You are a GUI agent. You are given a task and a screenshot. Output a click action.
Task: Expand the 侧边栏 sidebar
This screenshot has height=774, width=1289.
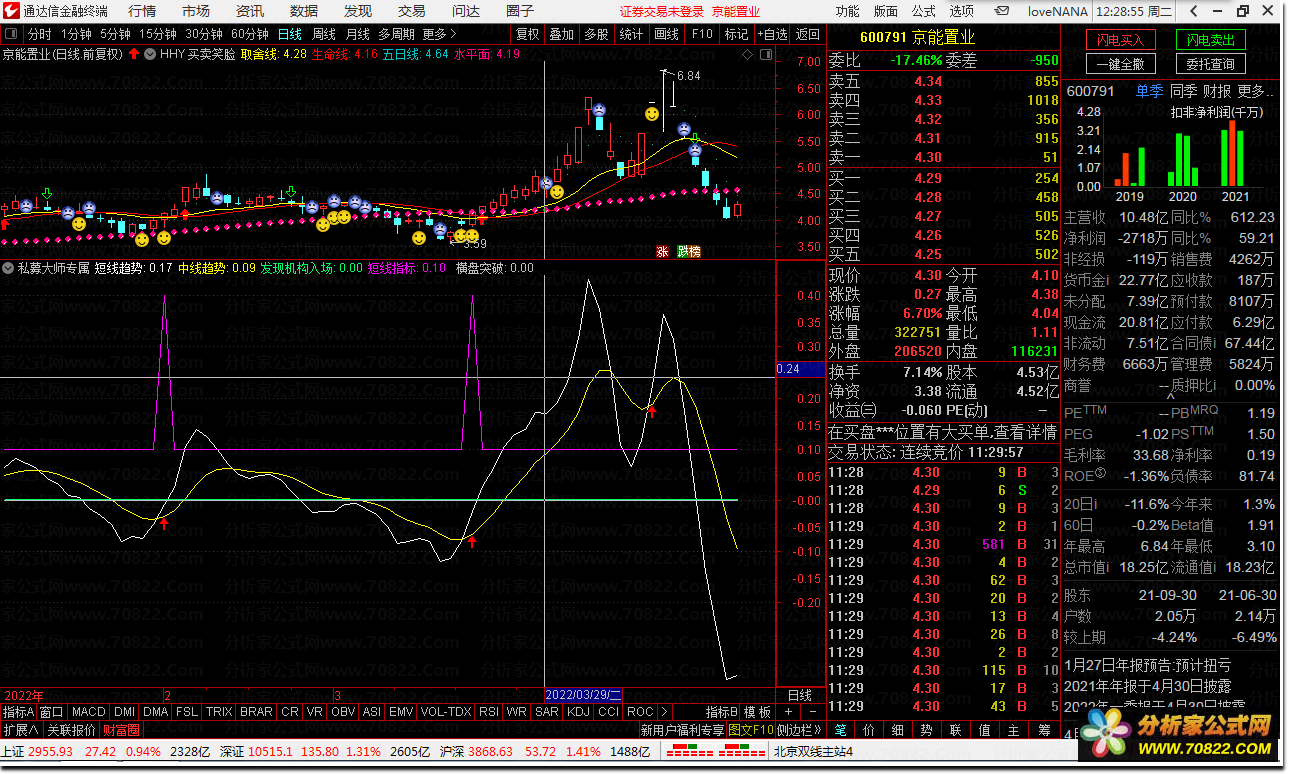pyautogui.click(x=800, y=730)
